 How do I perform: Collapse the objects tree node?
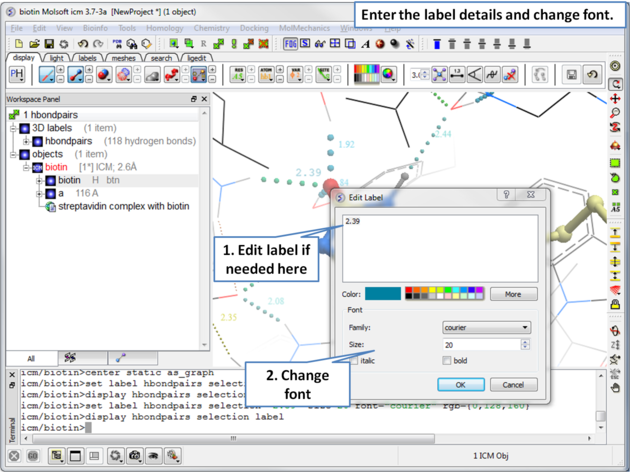pos(13,154)
